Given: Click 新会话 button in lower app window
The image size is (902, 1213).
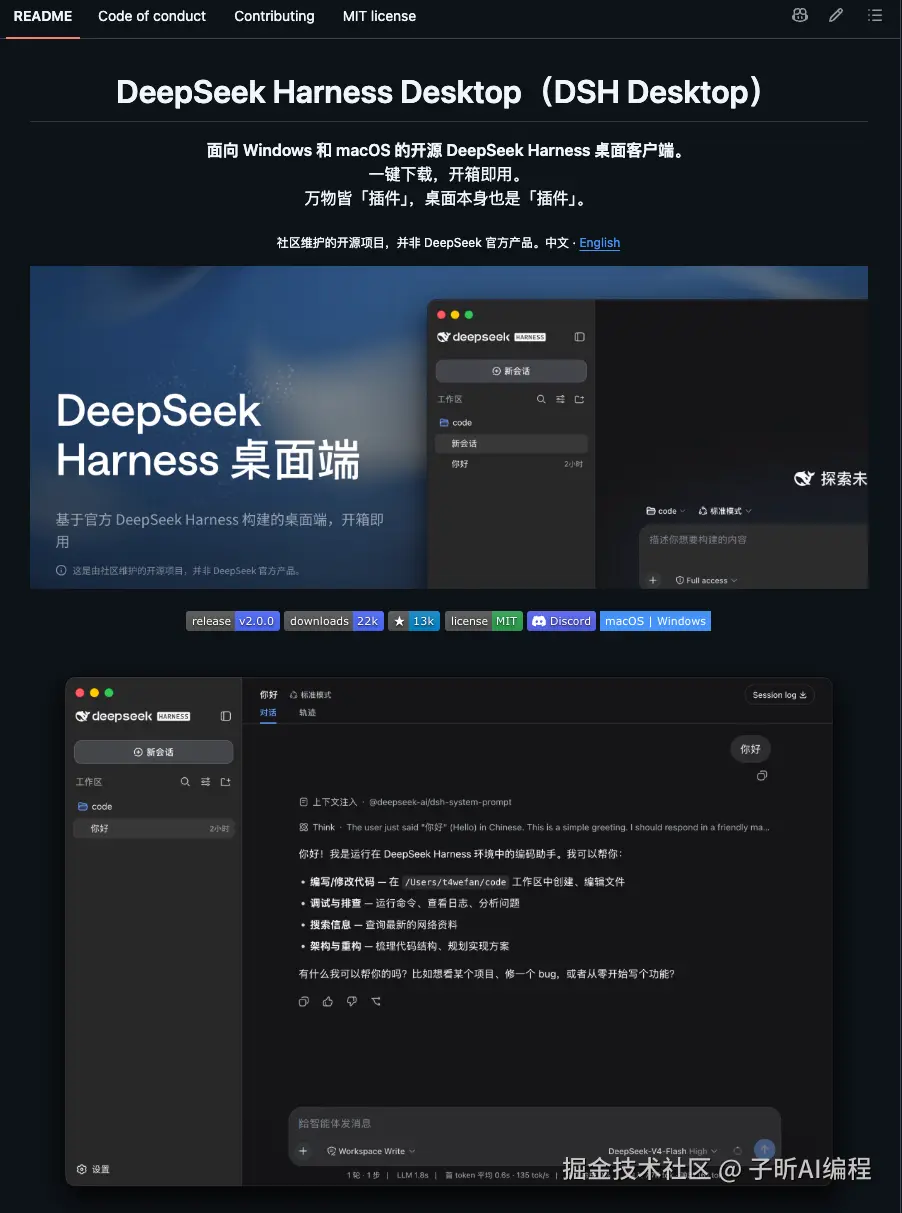Looking at the screenshot, I should 154,752.
